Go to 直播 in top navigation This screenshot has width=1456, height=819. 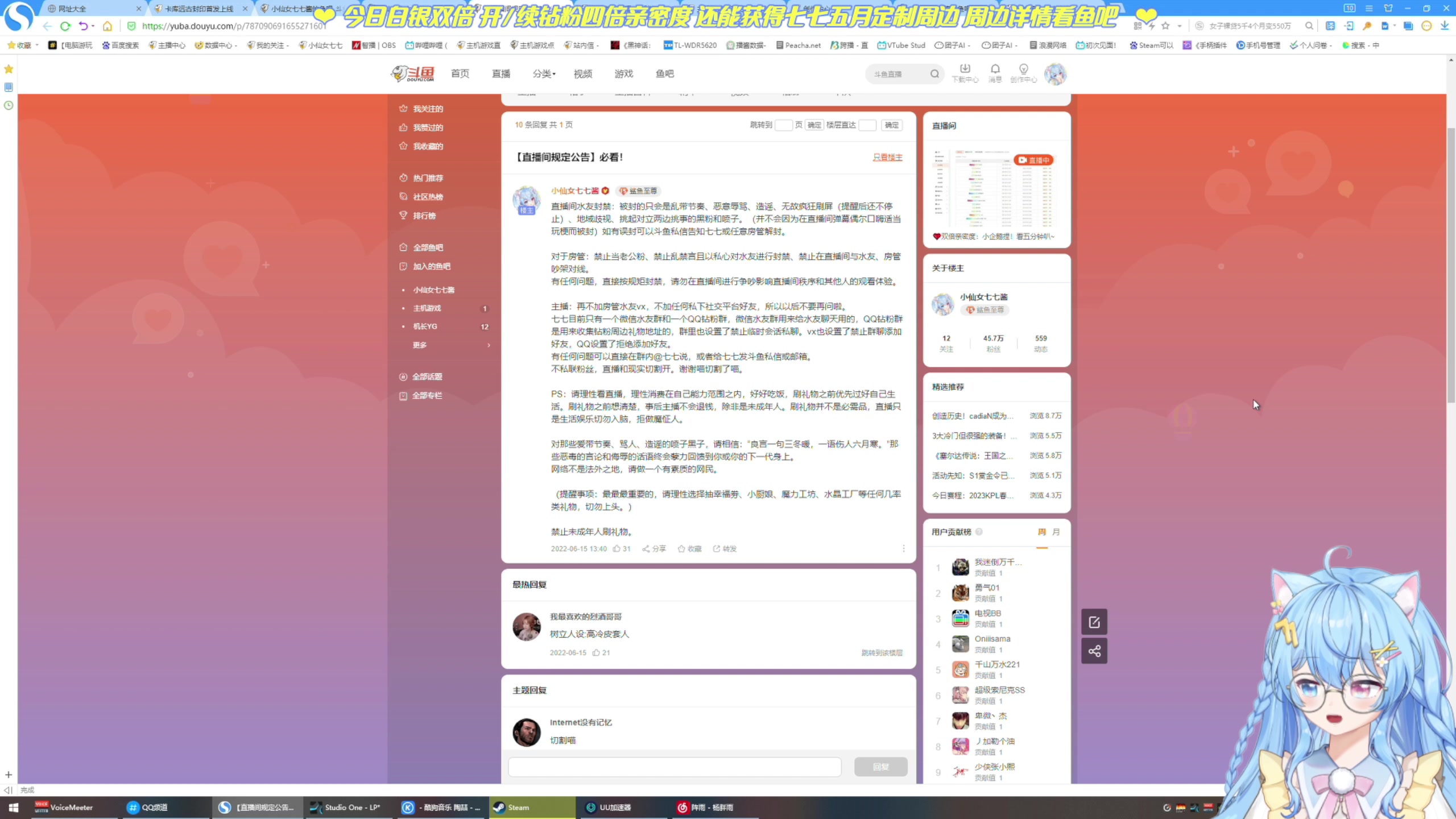(500, 74)
